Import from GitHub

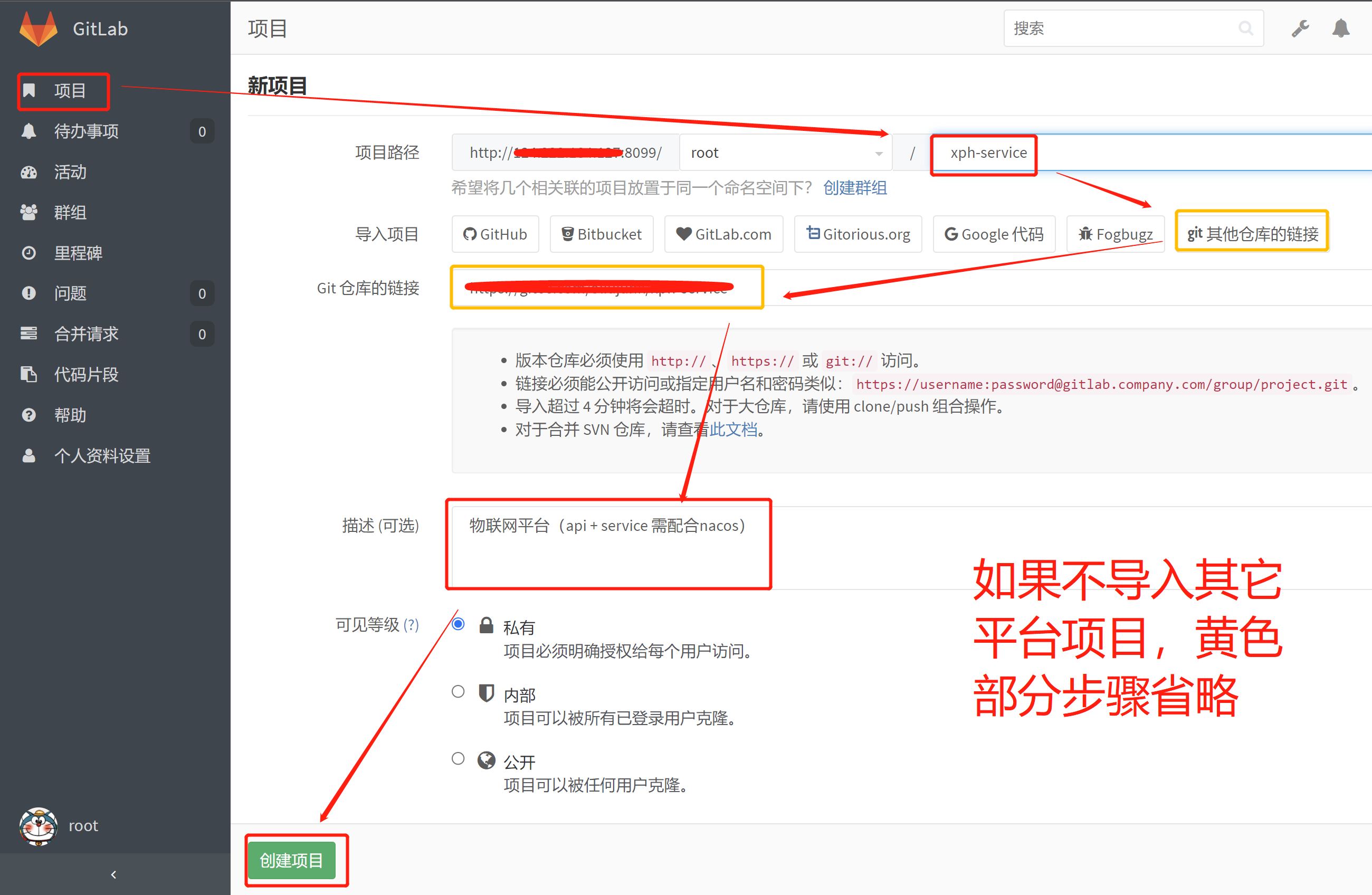tap(495, 234)
